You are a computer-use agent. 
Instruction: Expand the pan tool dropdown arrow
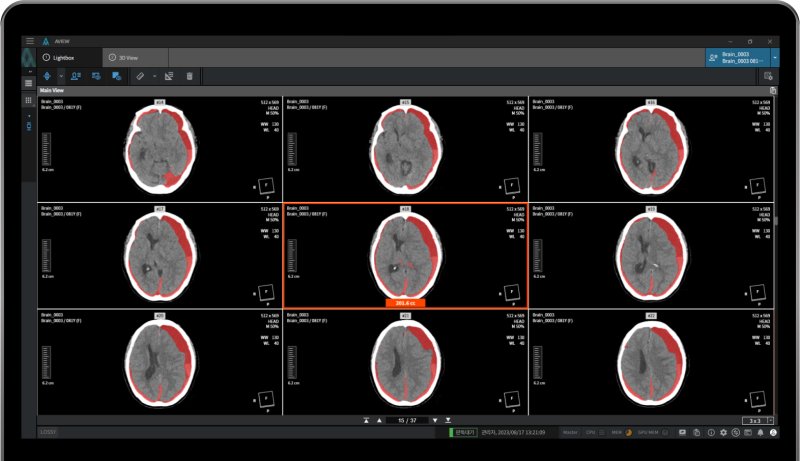coord(60,76)
